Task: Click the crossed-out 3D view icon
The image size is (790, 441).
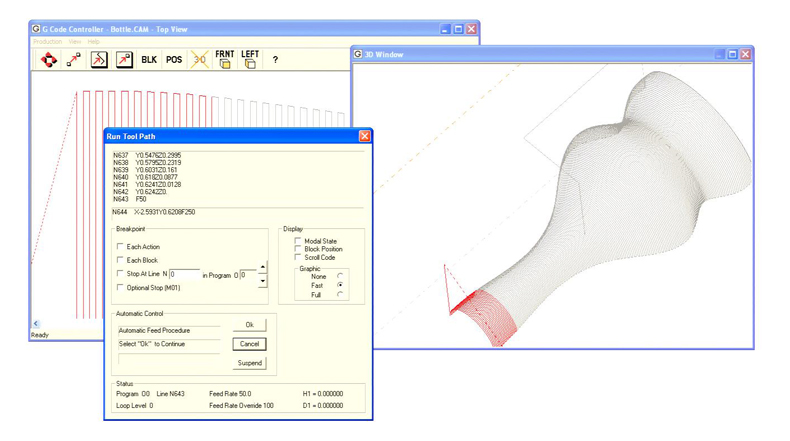Action: click(199, 60)
